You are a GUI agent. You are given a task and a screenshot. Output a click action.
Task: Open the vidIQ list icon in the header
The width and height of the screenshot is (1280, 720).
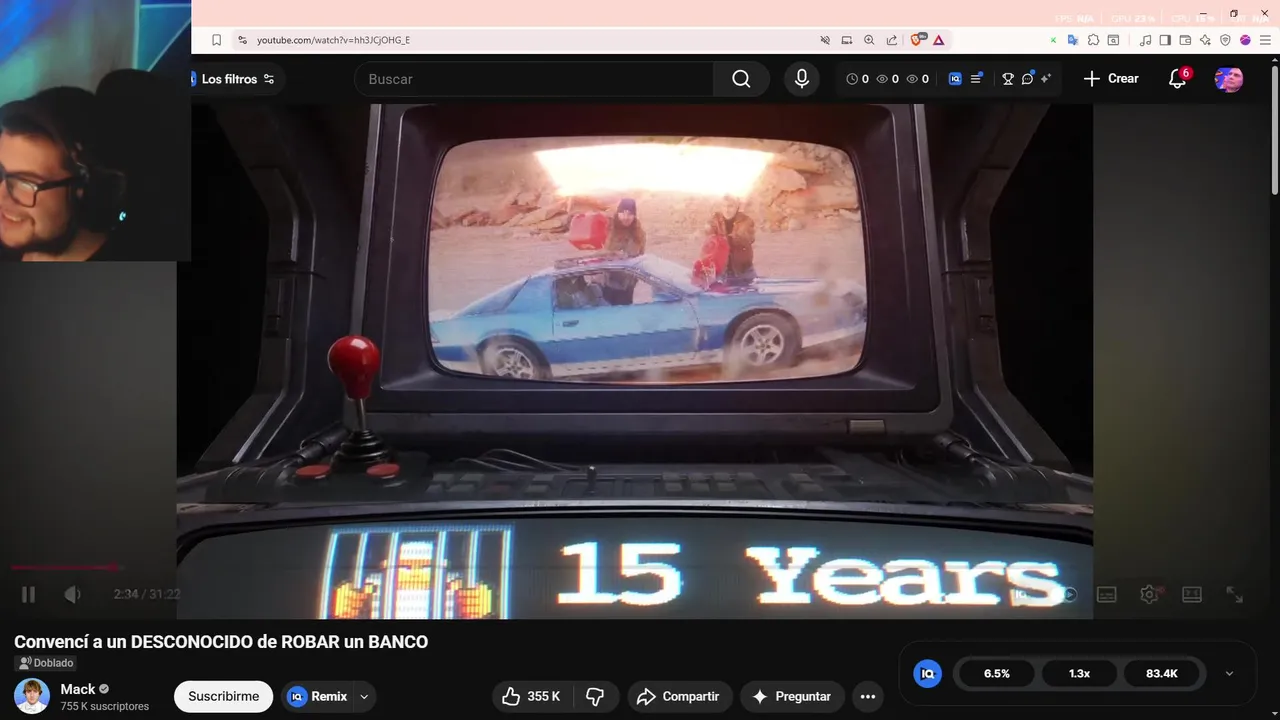[x=977, y=79]
